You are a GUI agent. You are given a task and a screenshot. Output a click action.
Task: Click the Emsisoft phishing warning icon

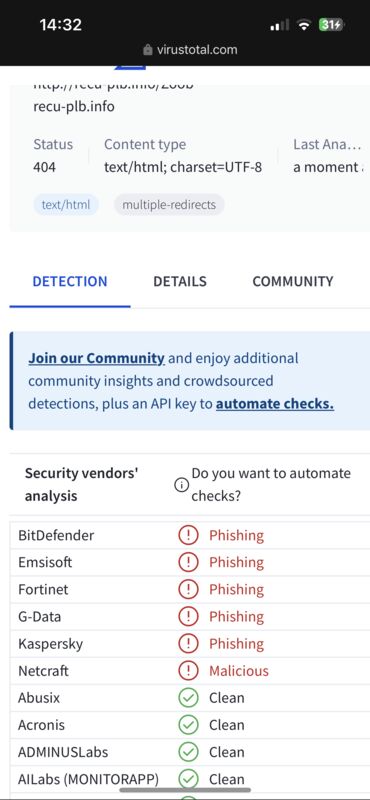pos(188,562)
